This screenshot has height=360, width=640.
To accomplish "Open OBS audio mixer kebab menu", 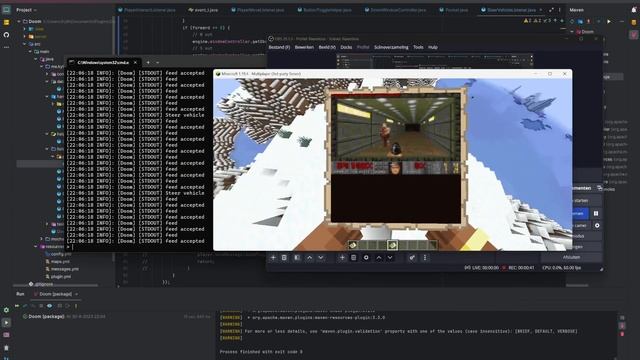I will pyautogui.click(x=425, y=258).
